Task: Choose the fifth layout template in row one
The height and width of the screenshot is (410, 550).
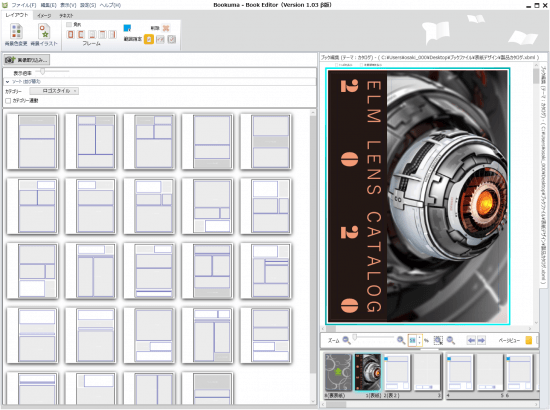Action: pos(266,141)
